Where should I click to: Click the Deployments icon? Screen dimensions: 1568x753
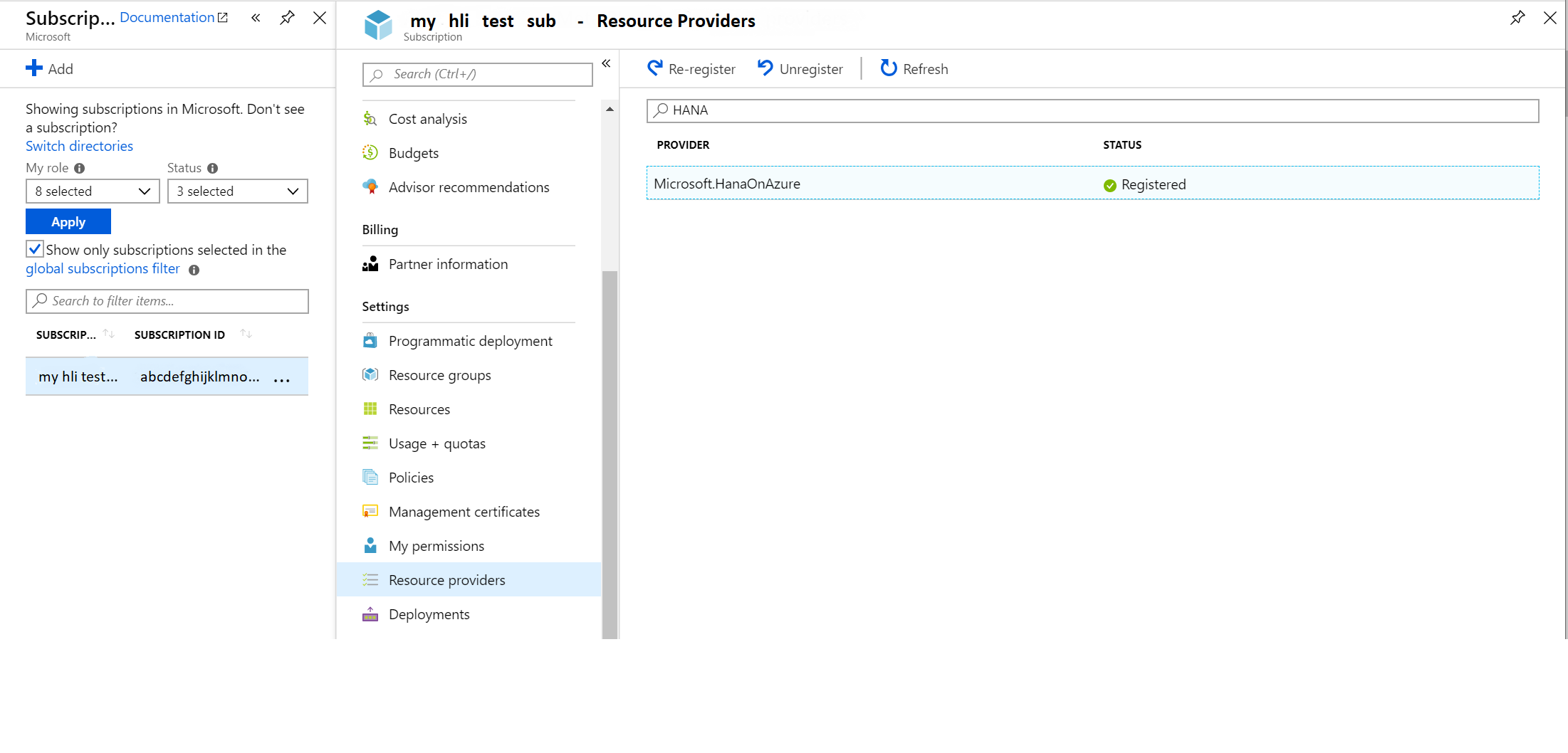tap(370, 614)
